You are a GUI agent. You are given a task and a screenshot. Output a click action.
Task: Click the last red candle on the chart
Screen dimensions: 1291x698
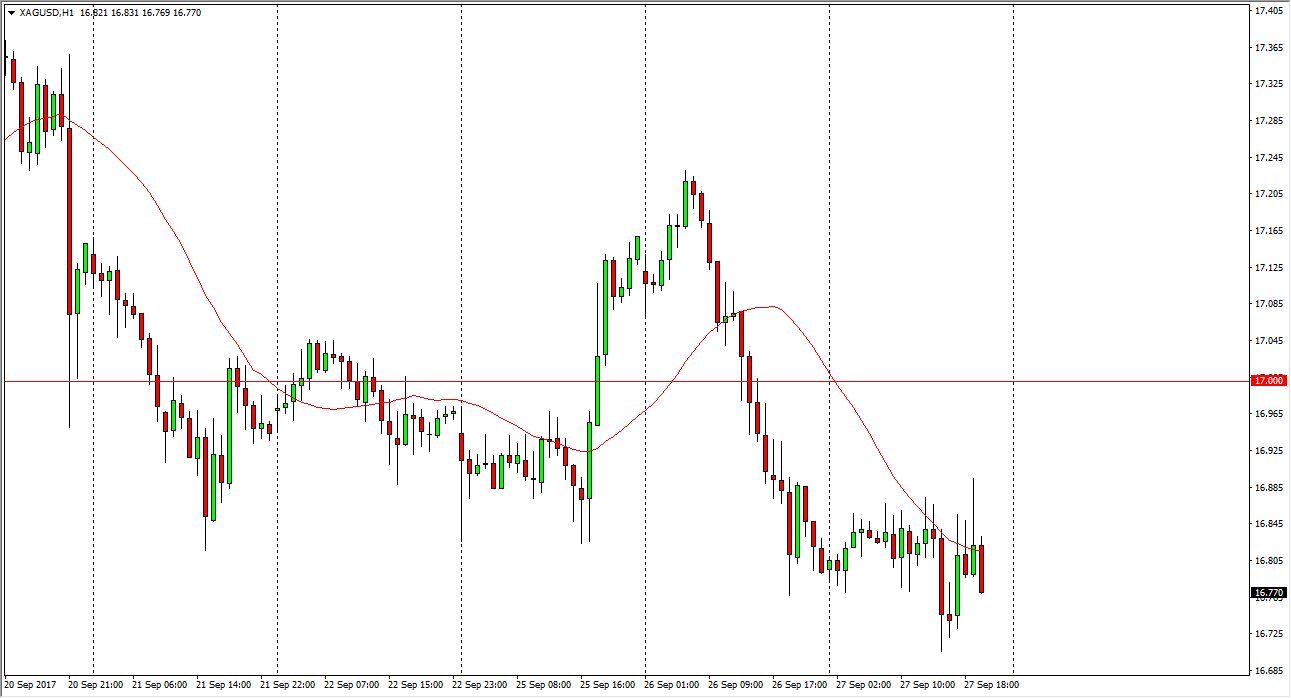982,568
